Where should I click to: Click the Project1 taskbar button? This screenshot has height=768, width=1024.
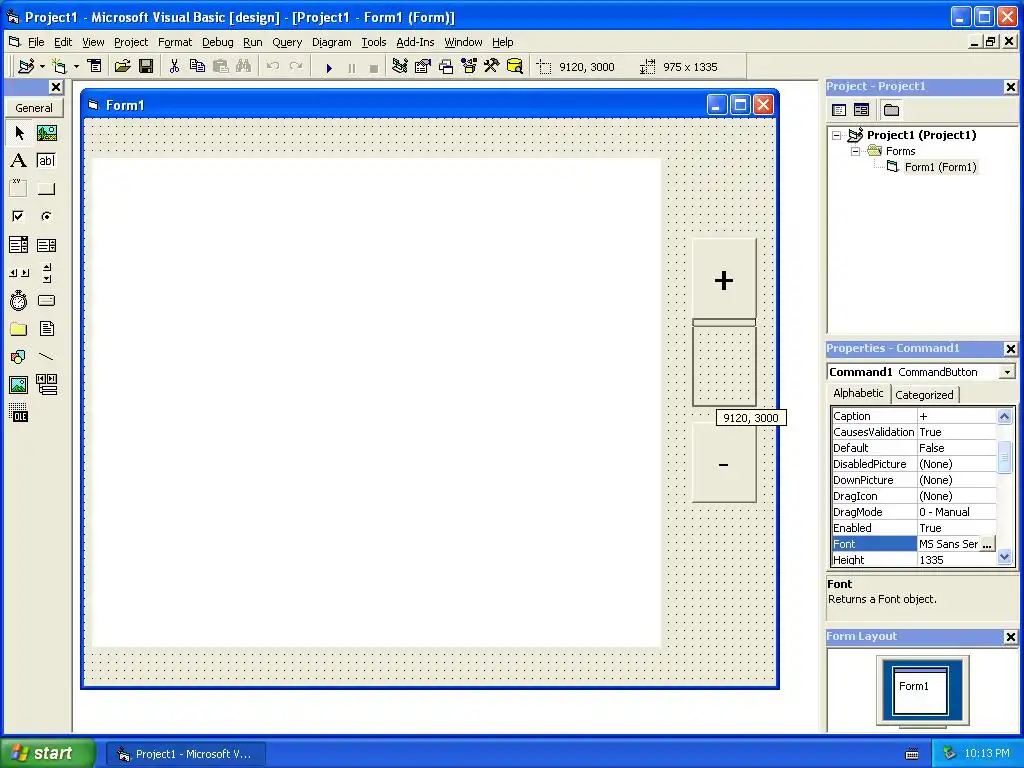(186, 754)
